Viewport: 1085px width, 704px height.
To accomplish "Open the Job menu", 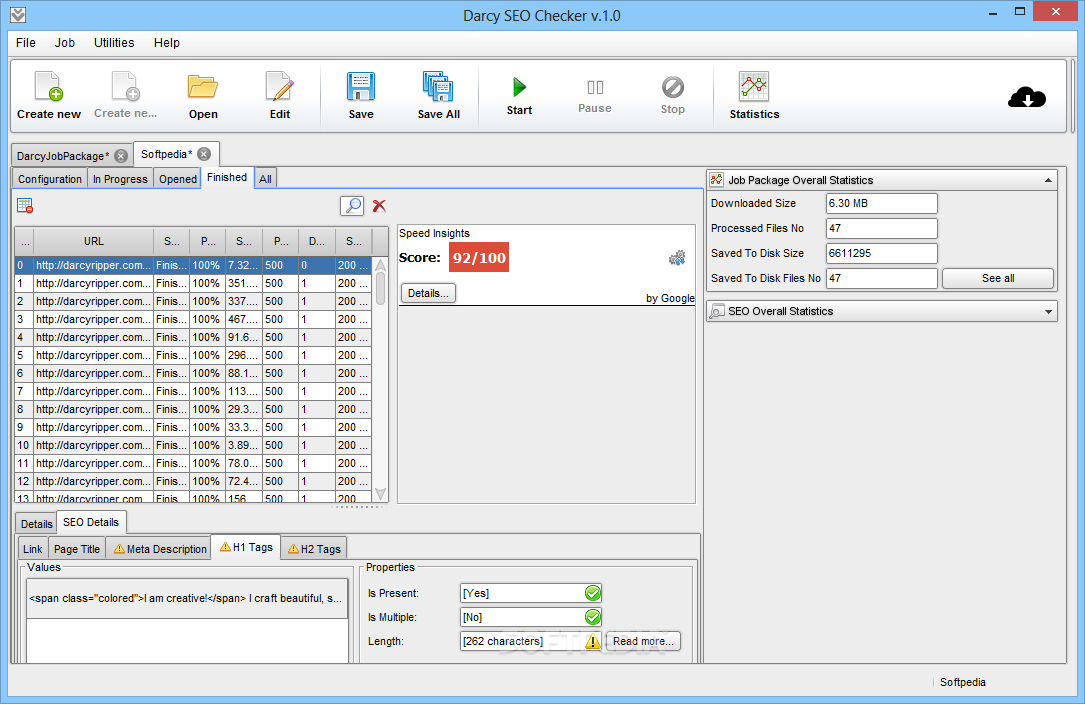I will point(65,42).
